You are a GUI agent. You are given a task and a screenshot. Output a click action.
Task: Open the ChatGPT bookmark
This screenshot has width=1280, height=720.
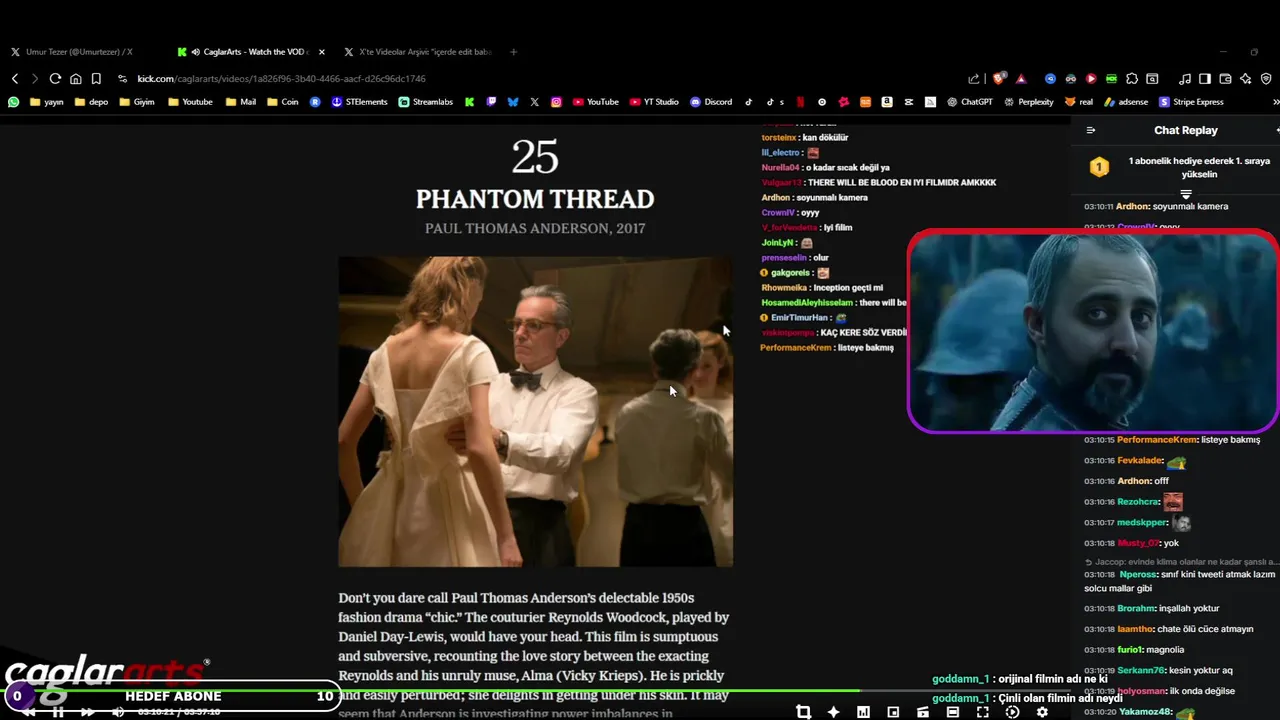click(x=969, y=102)
